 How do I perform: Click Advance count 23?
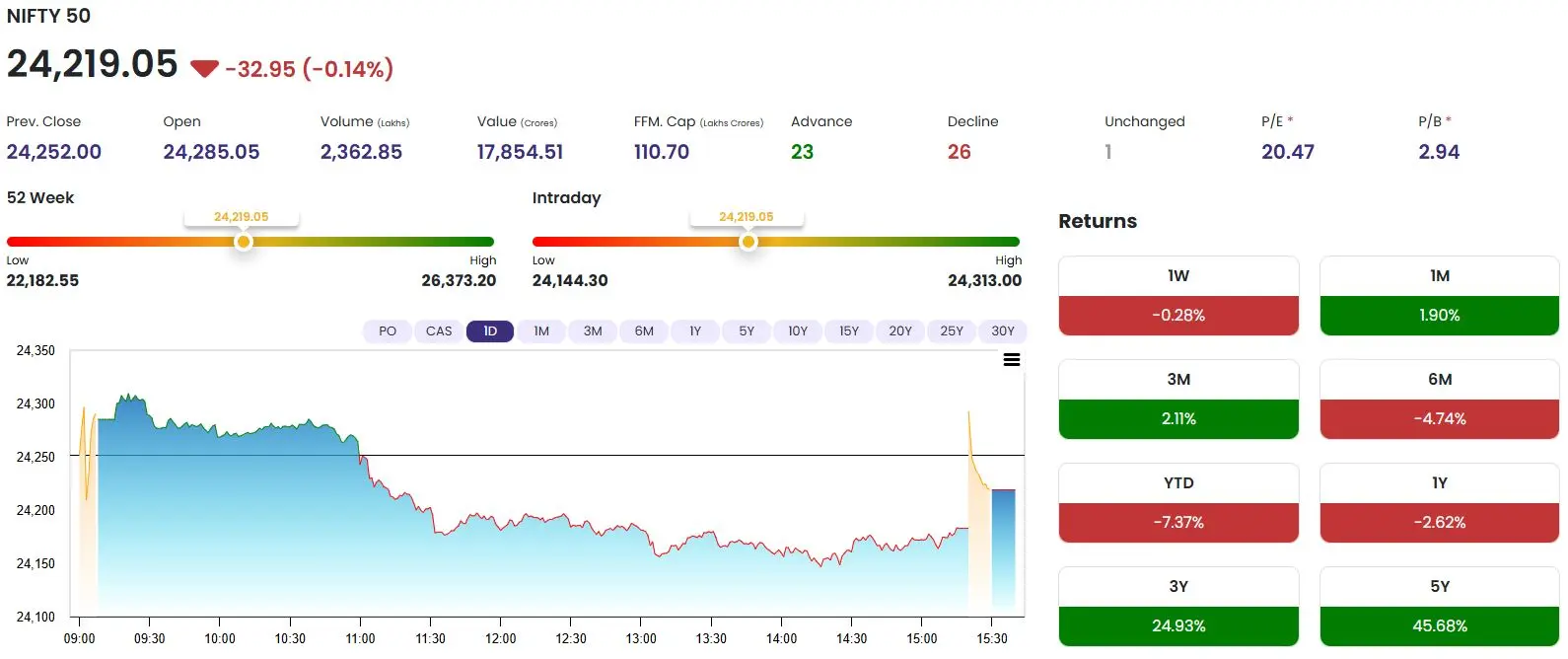coord(802,152)
